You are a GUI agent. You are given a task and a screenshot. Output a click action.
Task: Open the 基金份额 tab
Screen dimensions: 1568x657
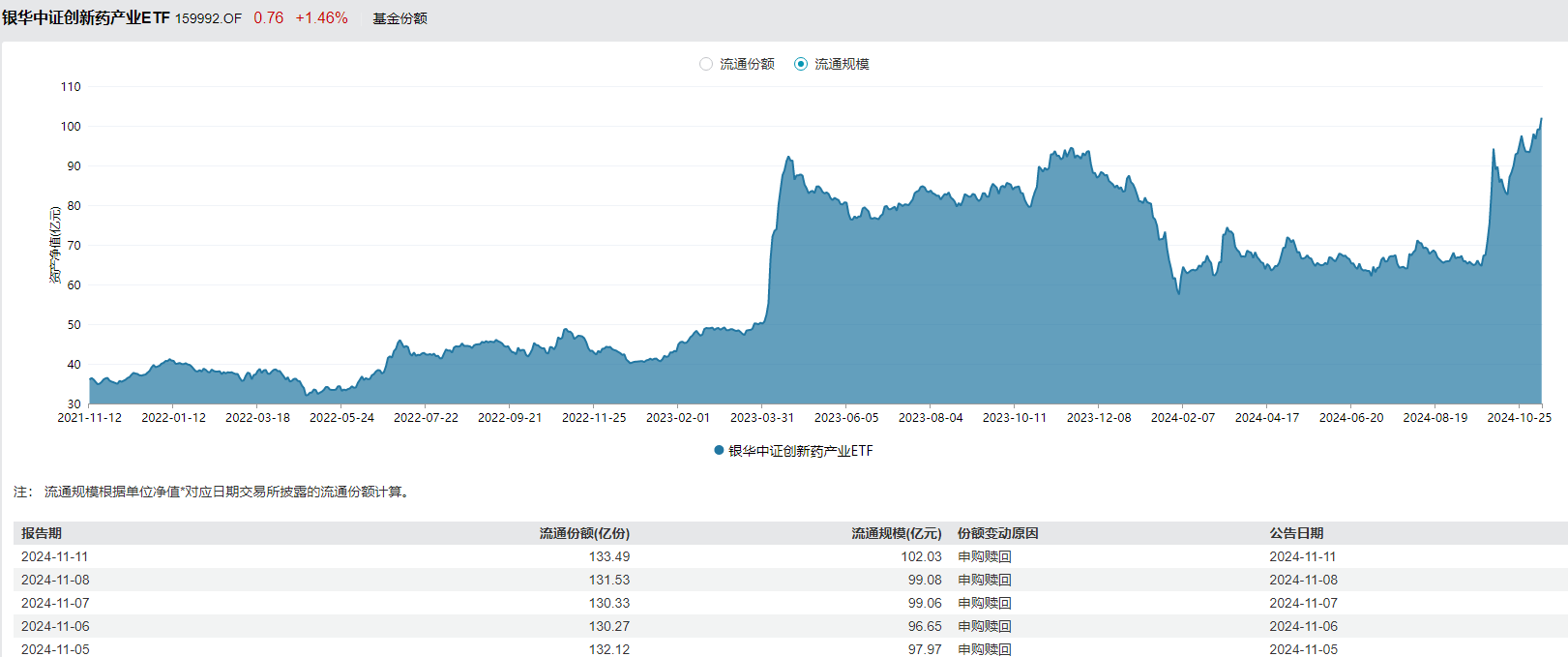(x=400, y=18)
